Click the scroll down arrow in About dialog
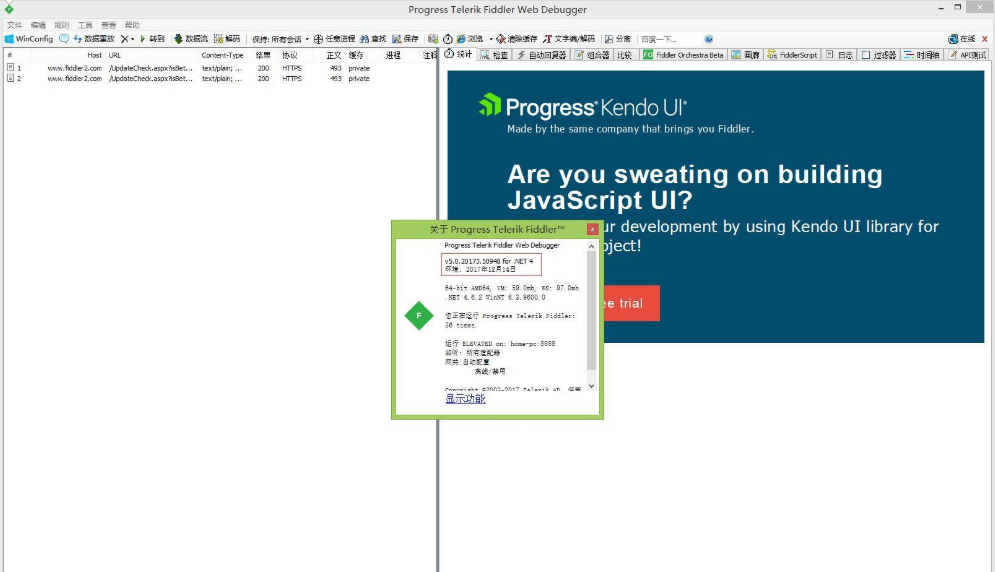 [591, 386]
